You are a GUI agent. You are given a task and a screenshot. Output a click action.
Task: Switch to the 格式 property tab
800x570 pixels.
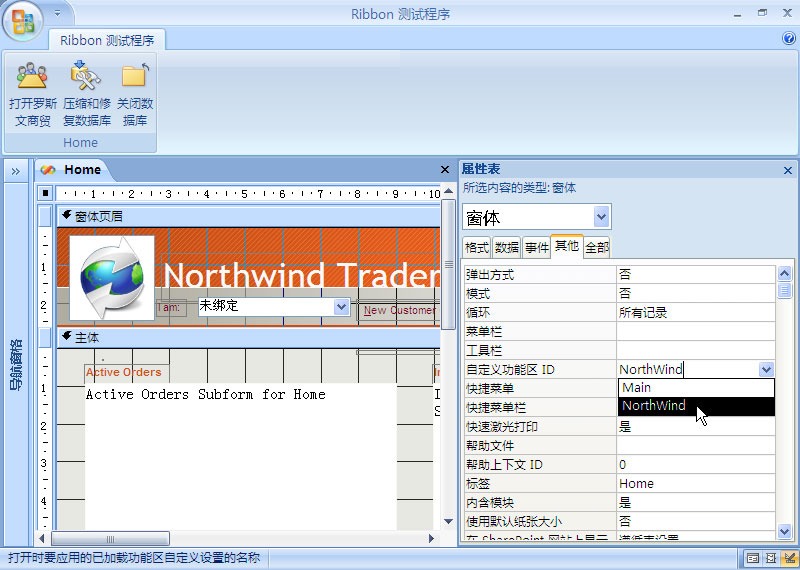[477, 247]
